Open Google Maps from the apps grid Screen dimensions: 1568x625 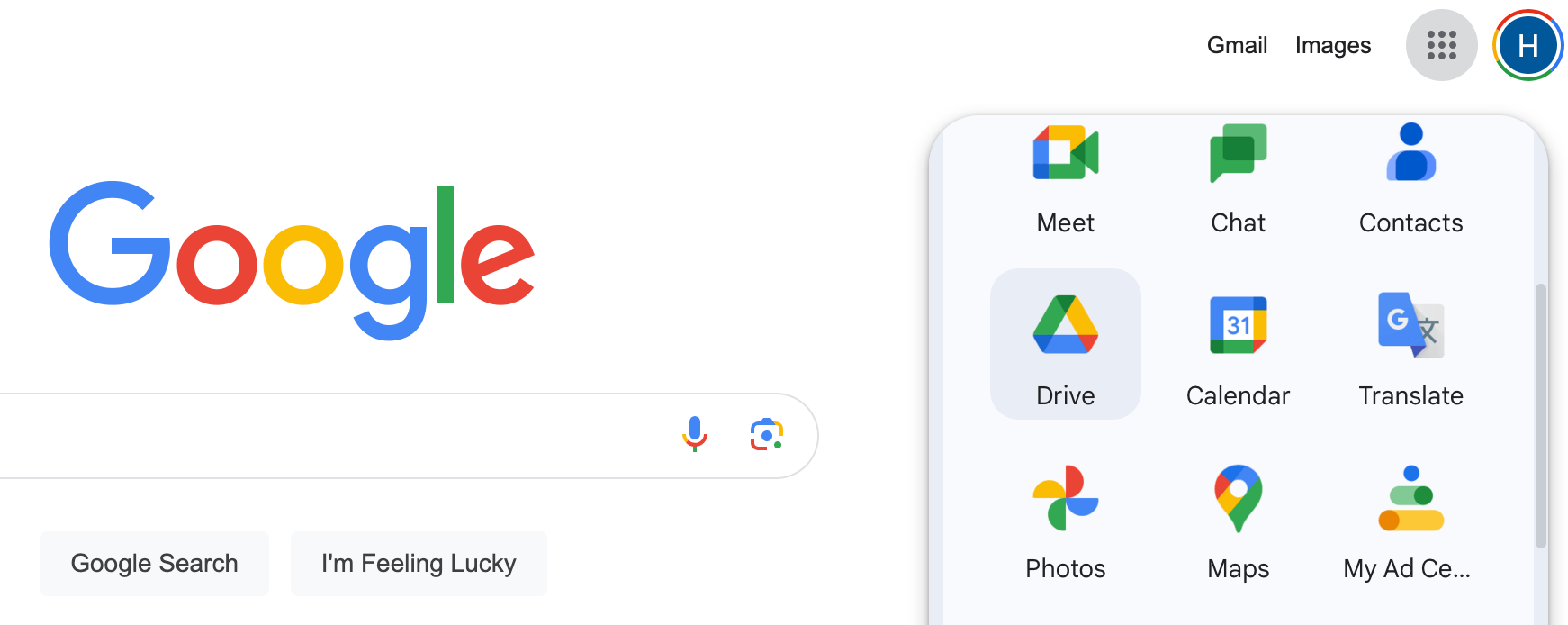[x=1238, y=518]
